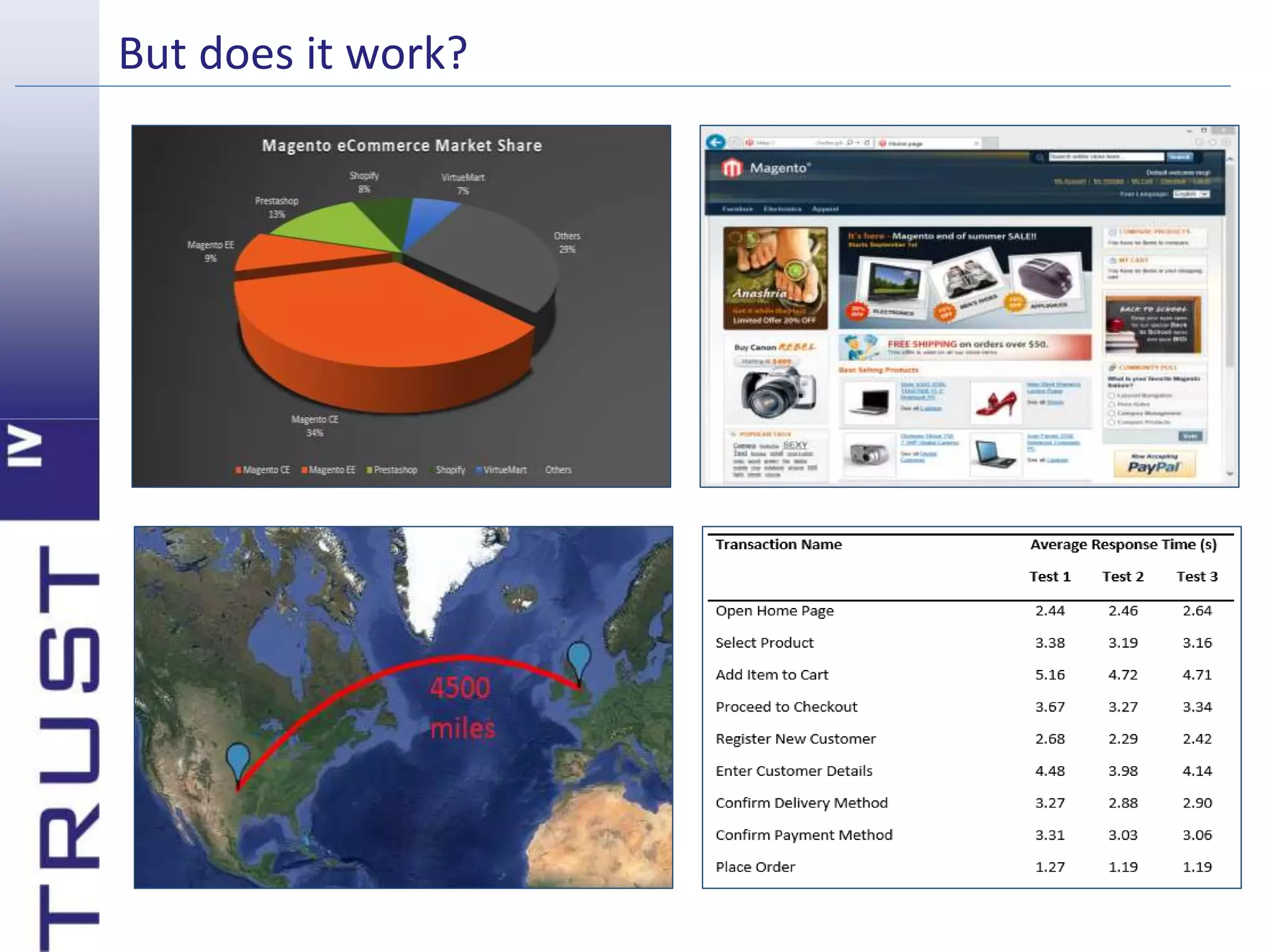Viewport: 1270px width, 952px height.
Task: Select the second Community Poll radio option
Action: (1112, 404)
